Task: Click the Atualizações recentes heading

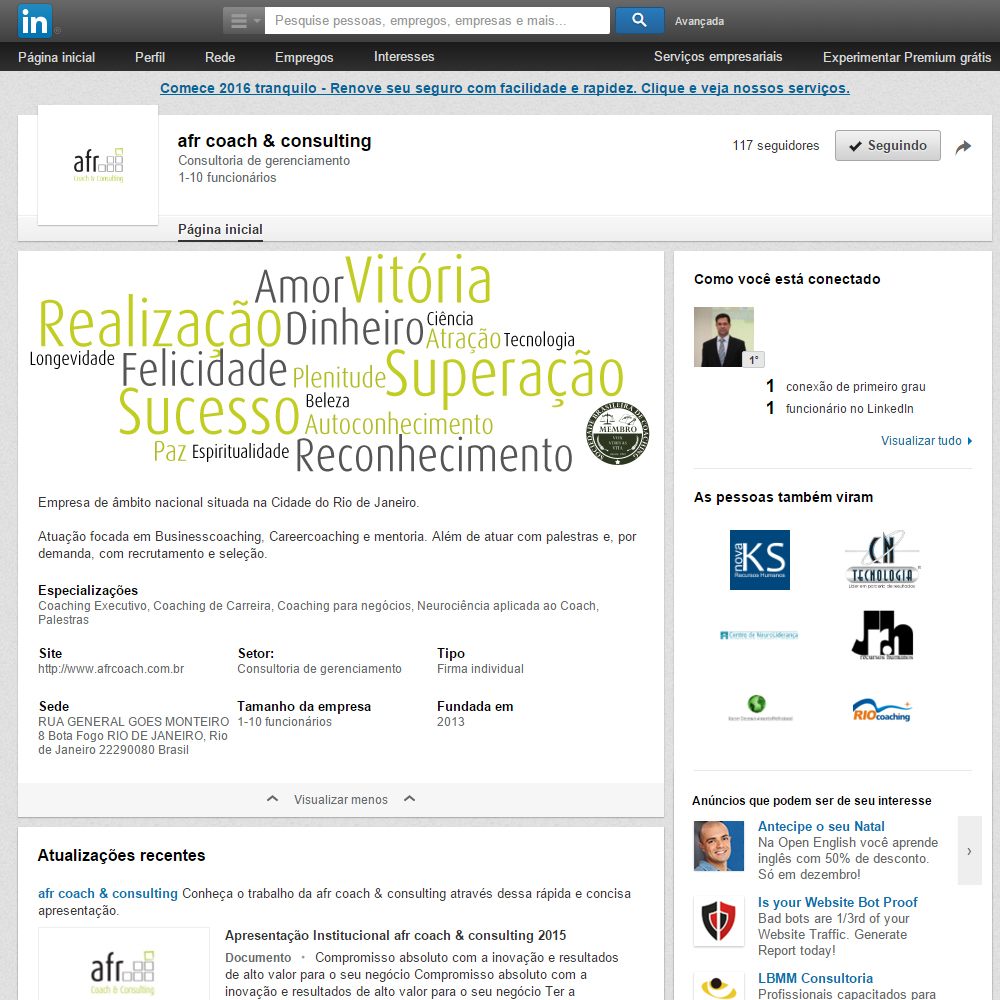Action: tap(121, 855)
